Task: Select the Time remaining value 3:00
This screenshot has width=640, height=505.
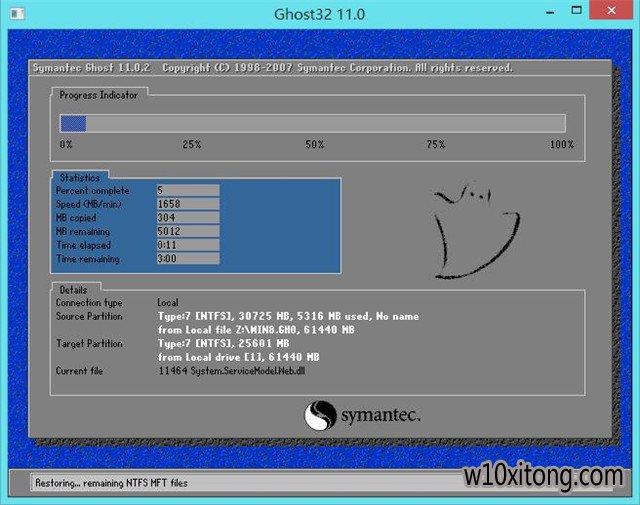Action: tap(188, 258)
